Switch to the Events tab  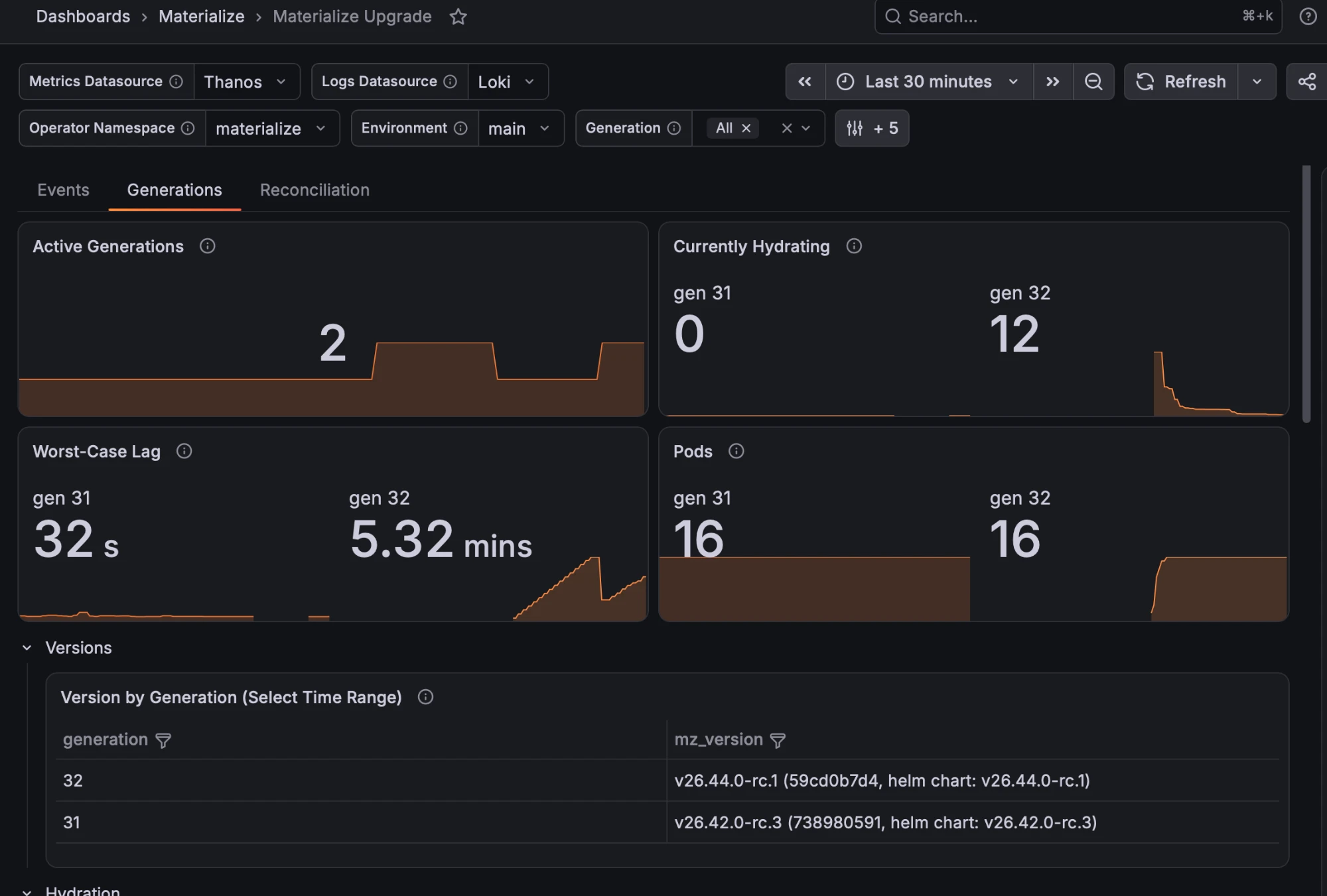(x=63, y=190)
